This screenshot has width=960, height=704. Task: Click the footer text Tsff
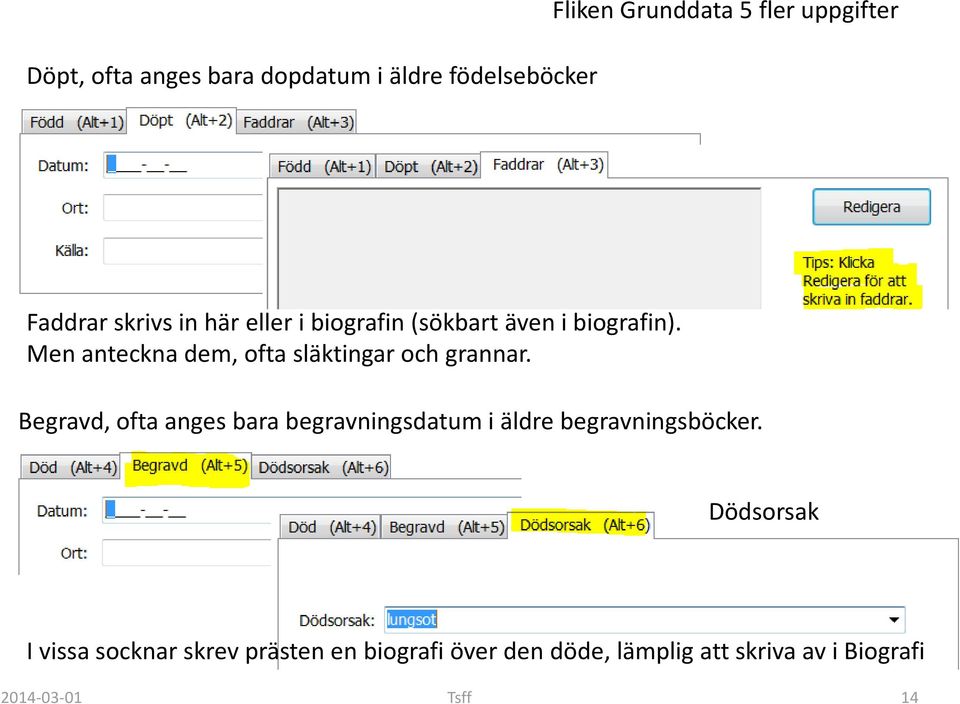459,697
